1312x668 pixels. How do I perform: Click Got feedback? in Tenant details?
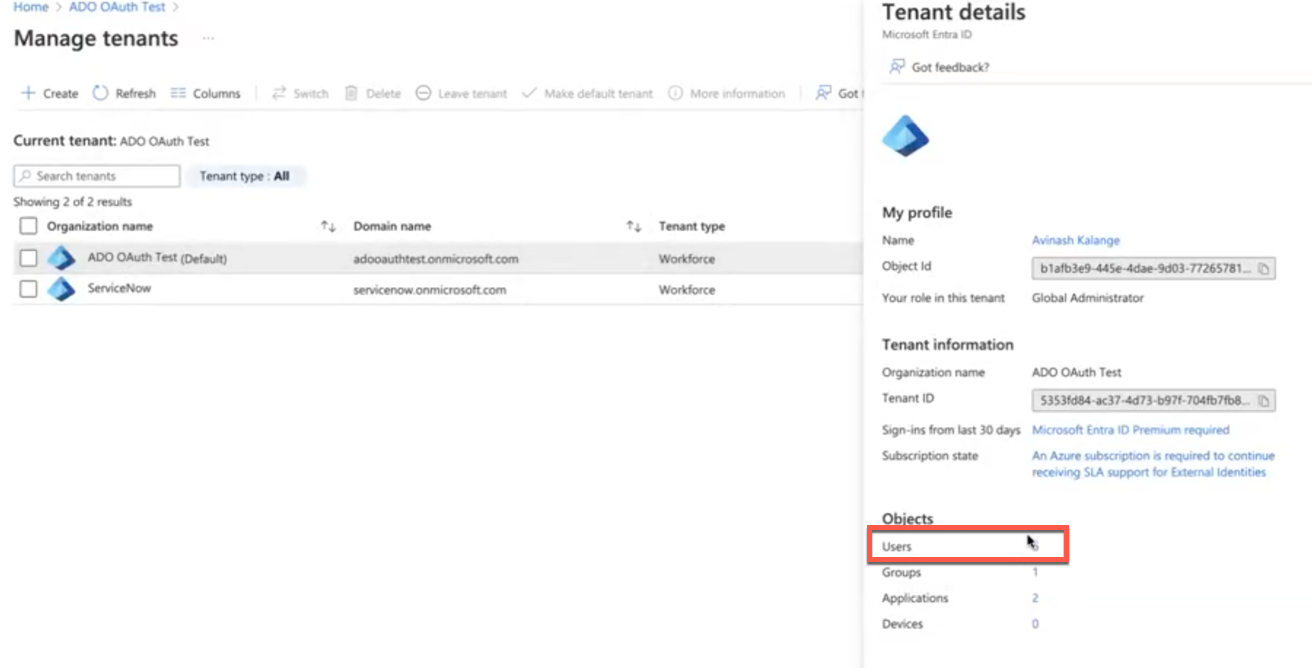(939, 67)
